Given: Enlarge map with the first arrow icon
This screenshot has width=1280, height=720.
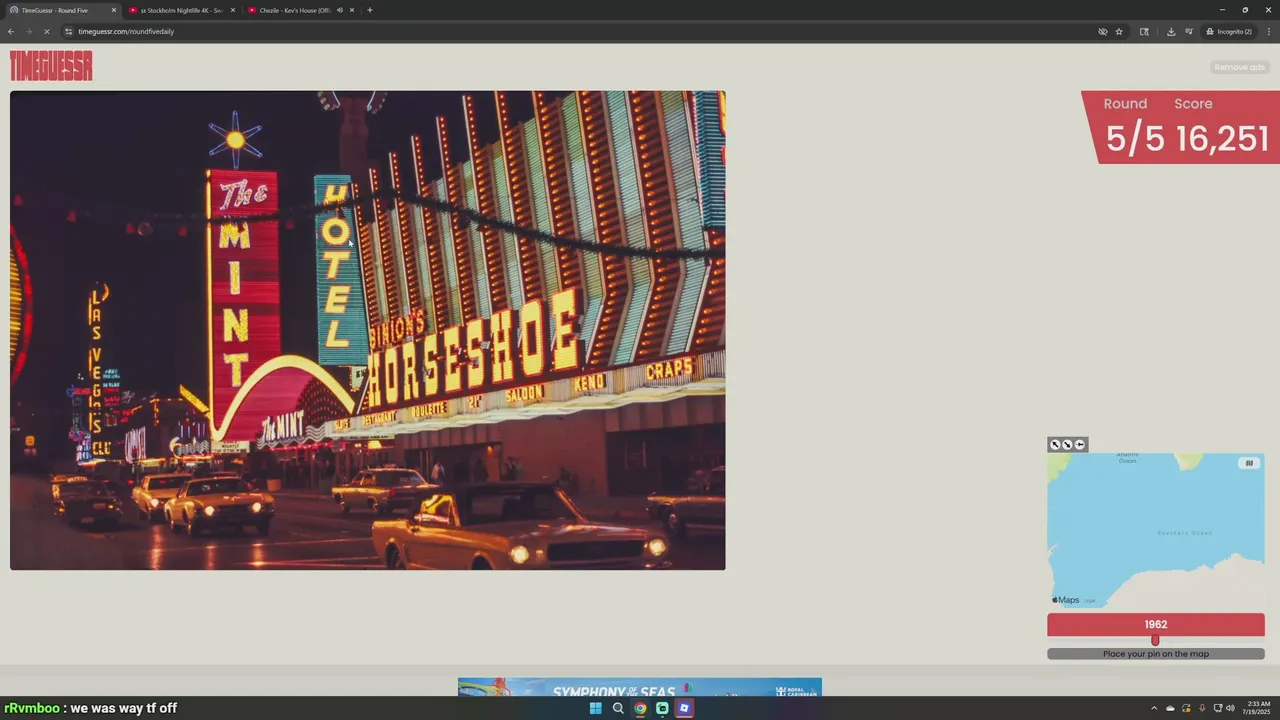Looking at the screenshot, I should click(1055, 444).
